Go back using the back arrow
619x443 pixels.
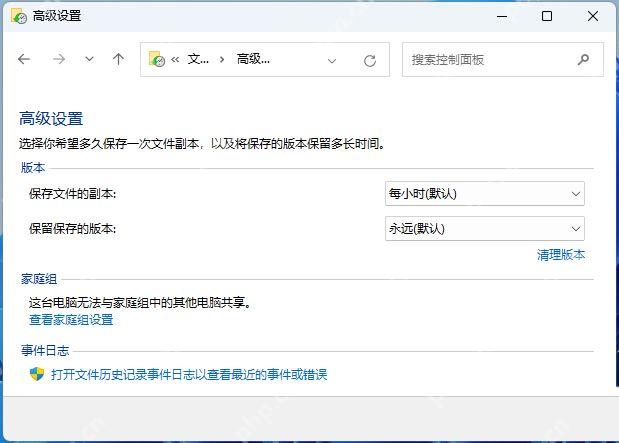tap(24, 59)
